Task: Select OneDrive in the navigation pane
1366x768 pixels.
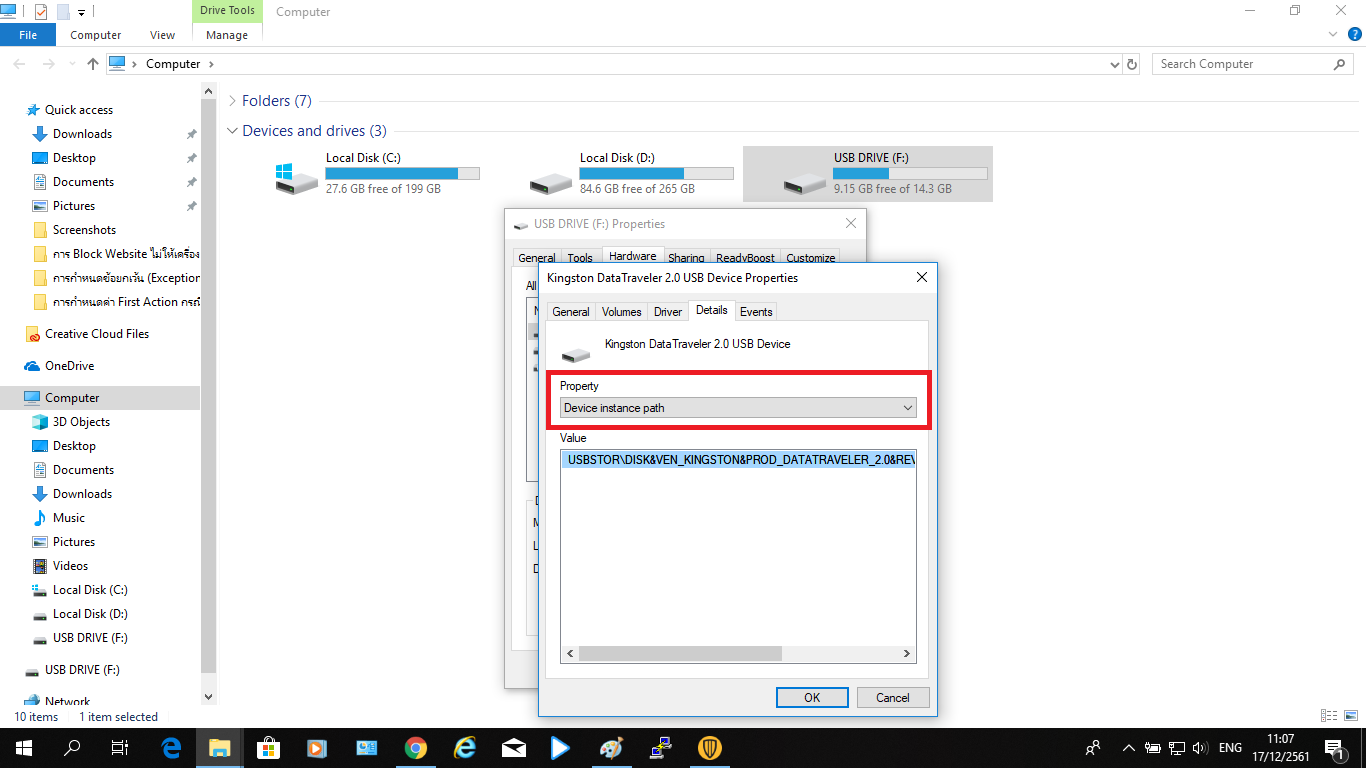Action: pyautogui.click(x=69, y=366)
